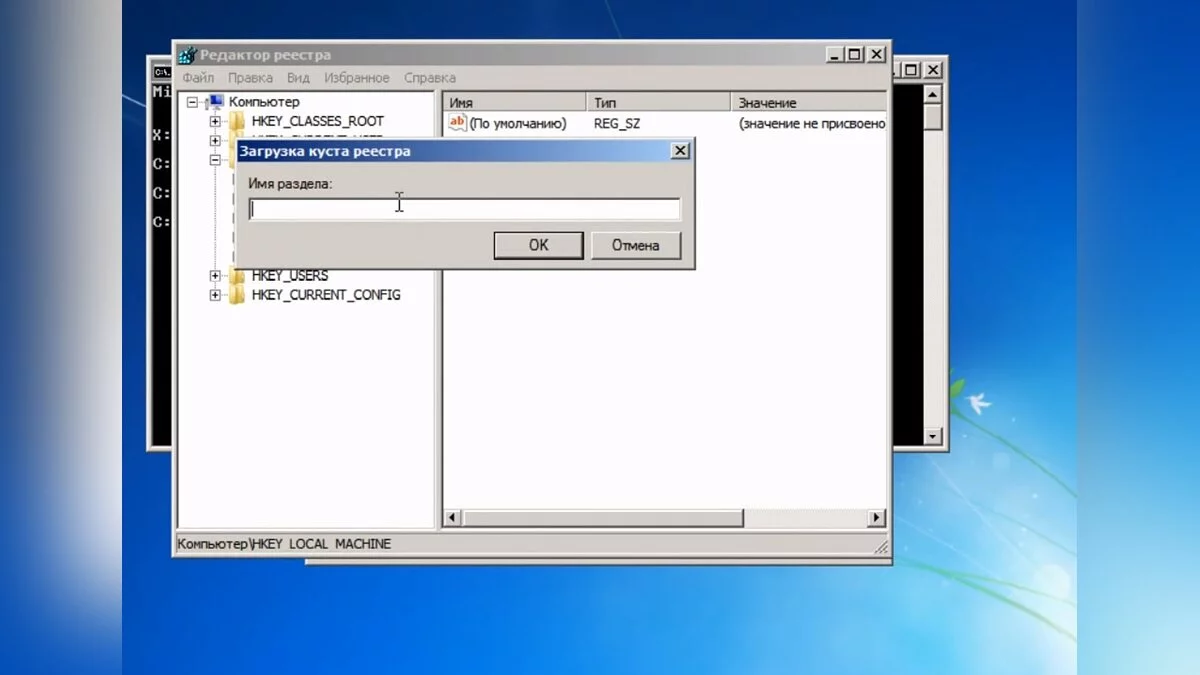Expand the HKEY_USERS tree node
The width and height of the screenshot is (1200, 675).
(x=215, y=276)
